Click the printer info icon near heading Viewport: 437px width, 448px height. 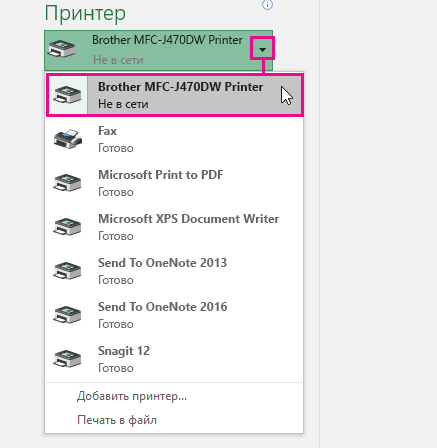267,5
